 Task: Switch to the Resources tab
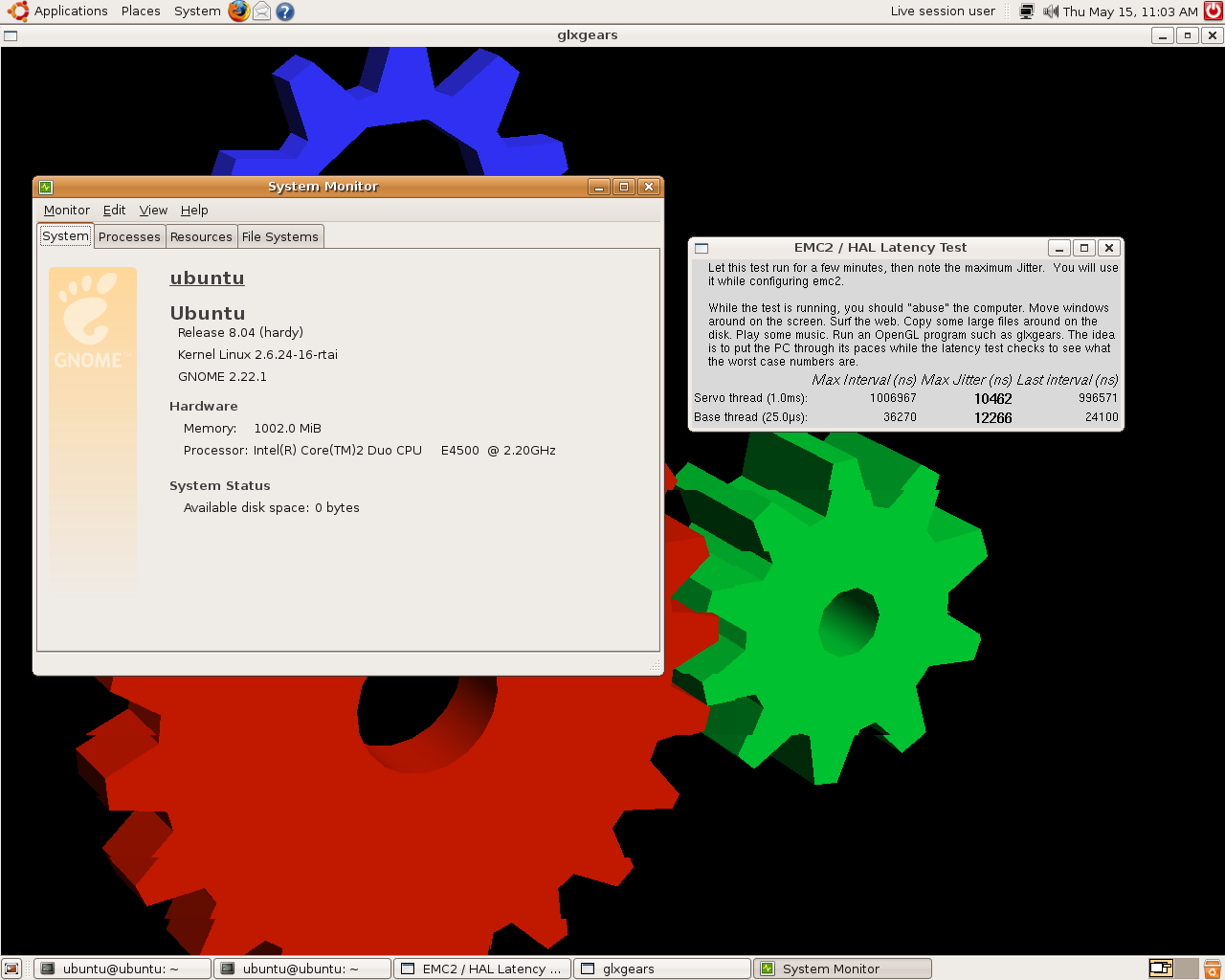pos(201,237)
